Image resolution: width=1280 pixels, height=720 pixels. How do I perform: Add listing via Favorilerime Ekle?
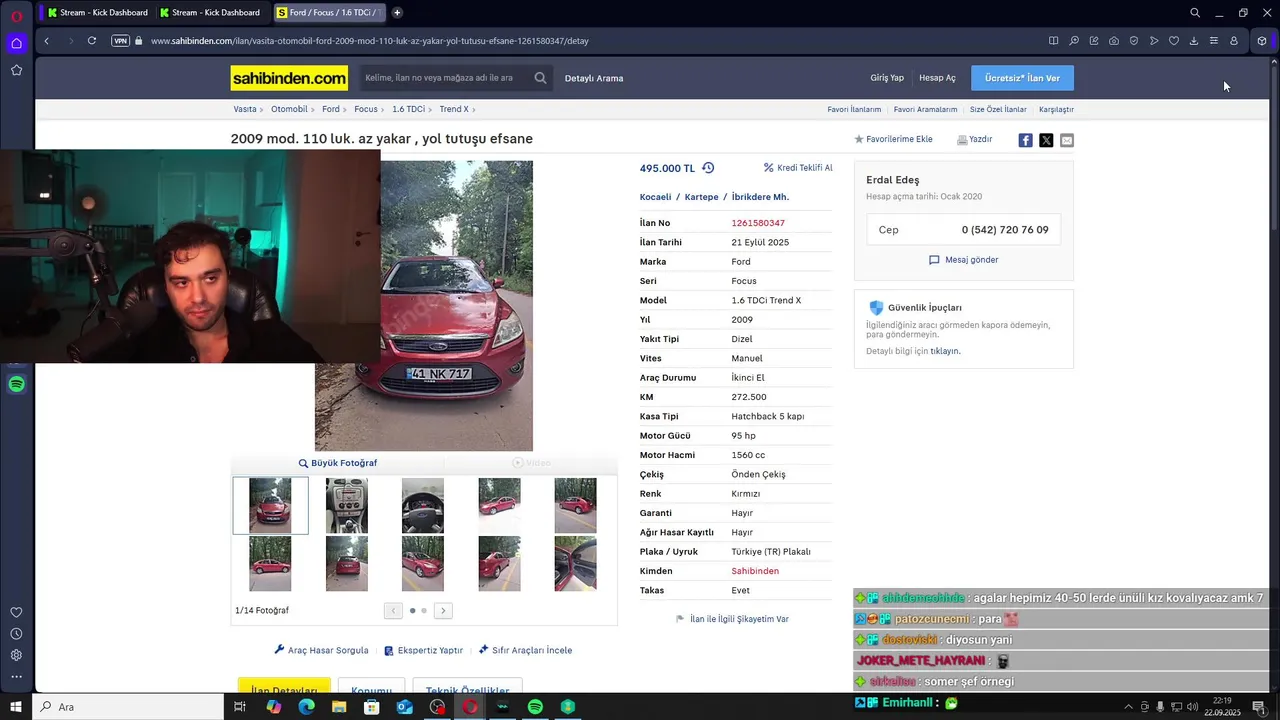tap(893, 140)
